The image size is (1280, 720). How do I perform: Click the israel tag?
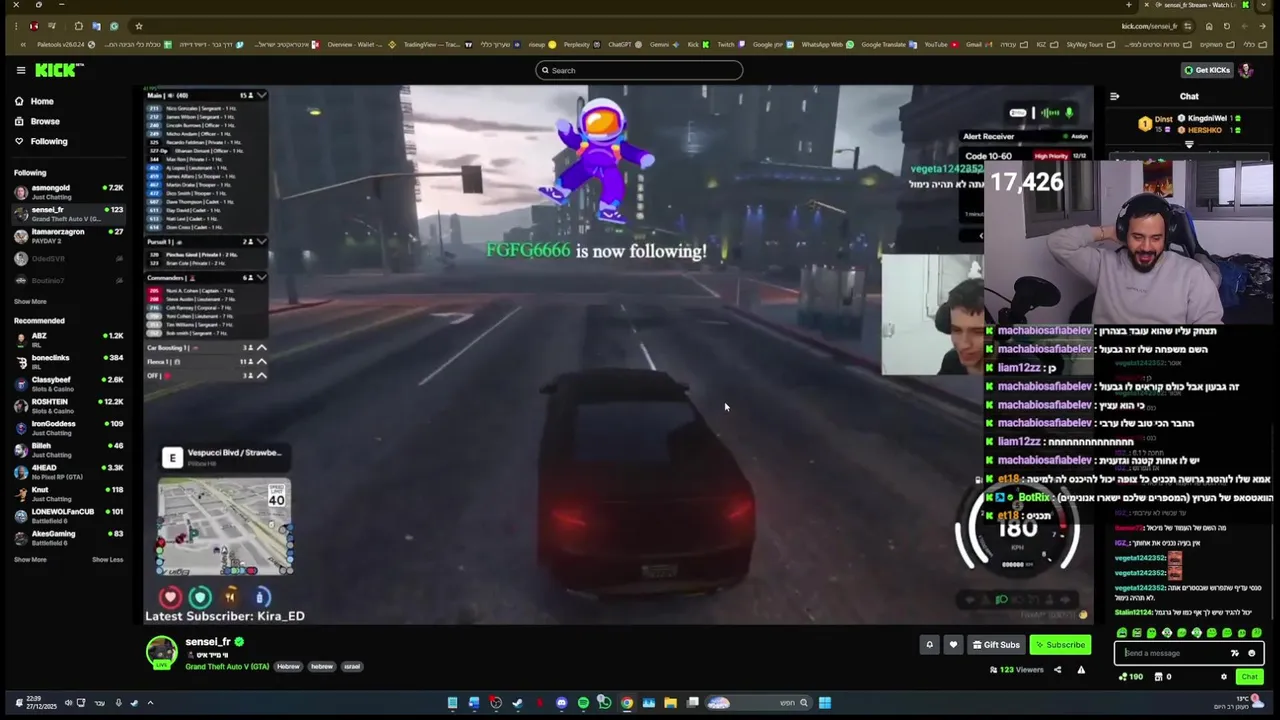point(352,666)
